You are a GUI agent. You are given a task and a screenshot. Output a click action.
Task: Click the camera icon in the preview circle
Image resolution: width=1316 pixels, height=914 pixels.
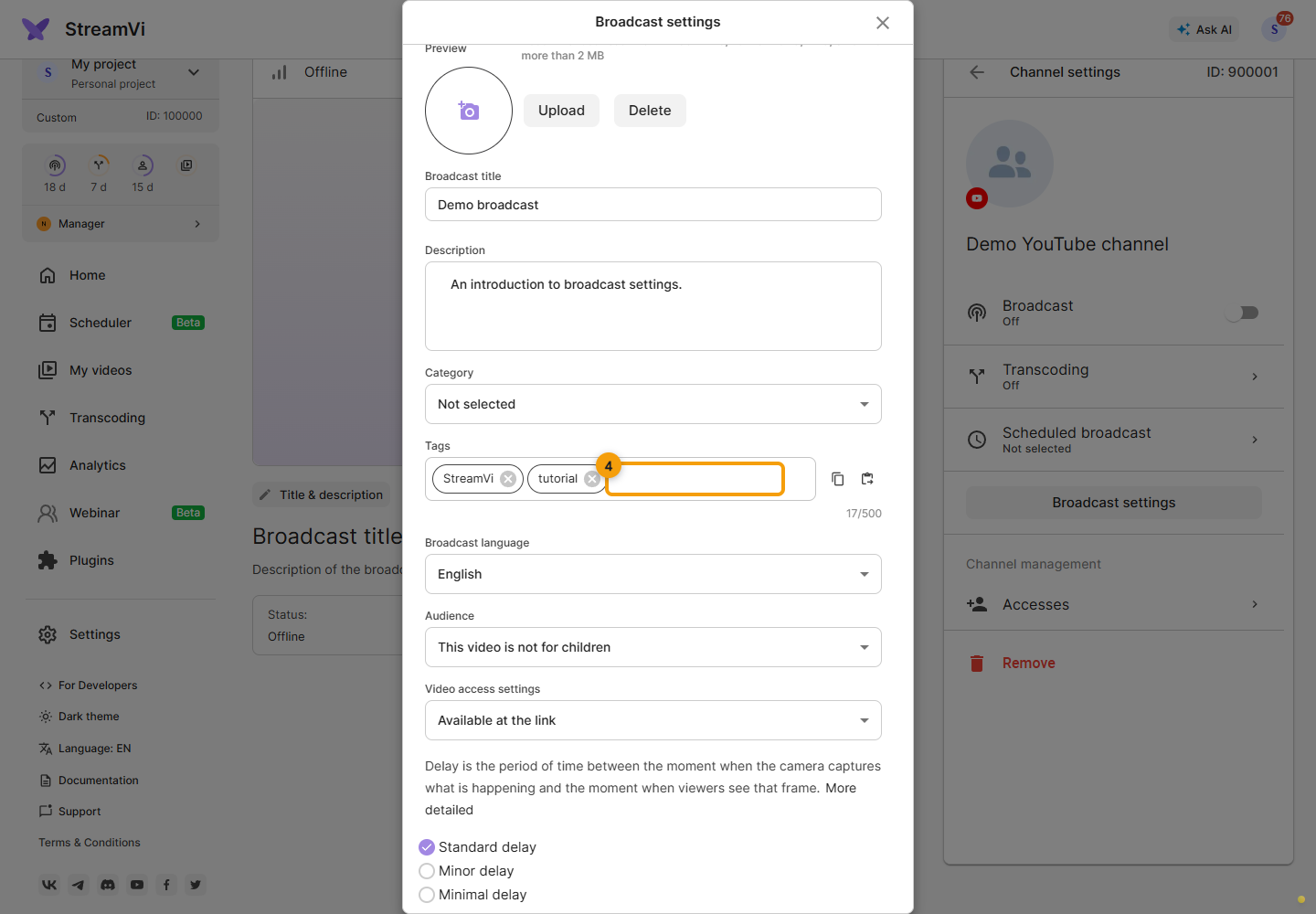coord(469,111)
